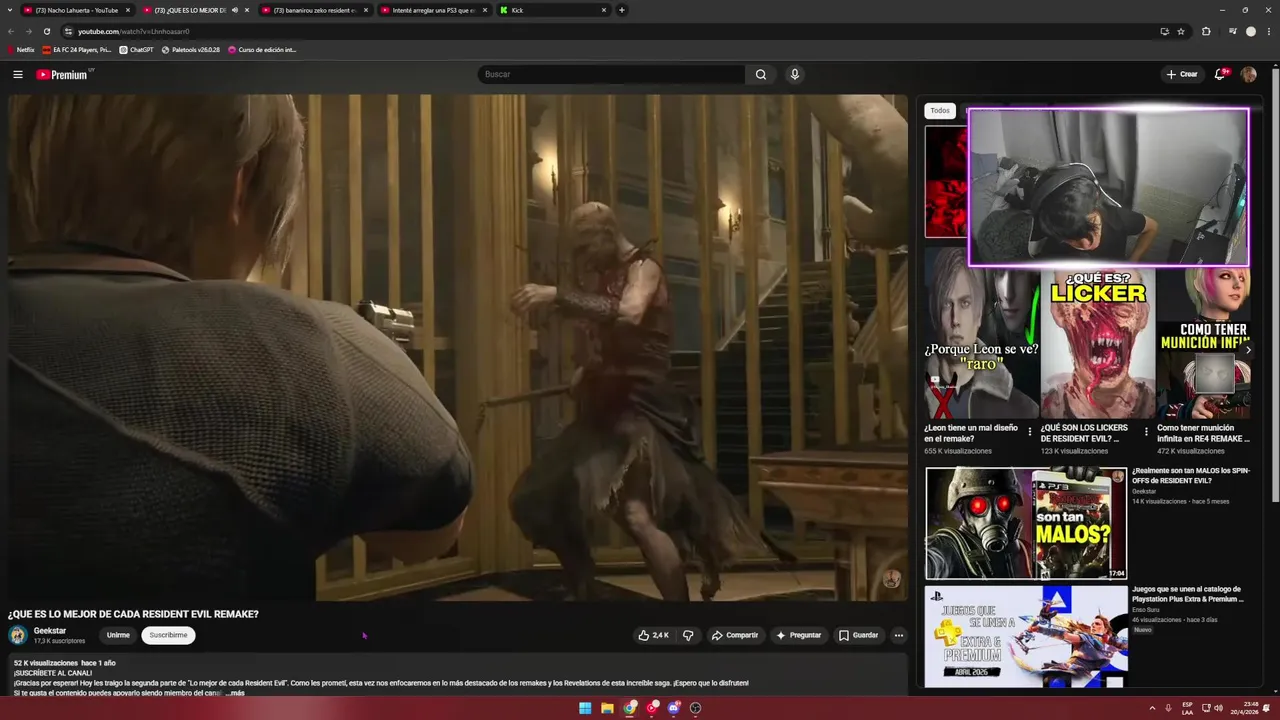Mute the playing tab's audio icon
Screen dimensions: 1280x720
(235, 10)
